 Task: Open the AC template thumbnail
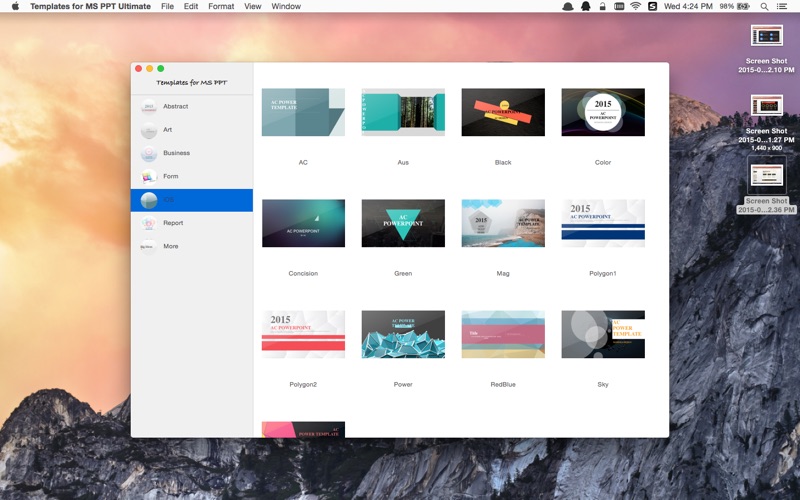pos(303,112)
